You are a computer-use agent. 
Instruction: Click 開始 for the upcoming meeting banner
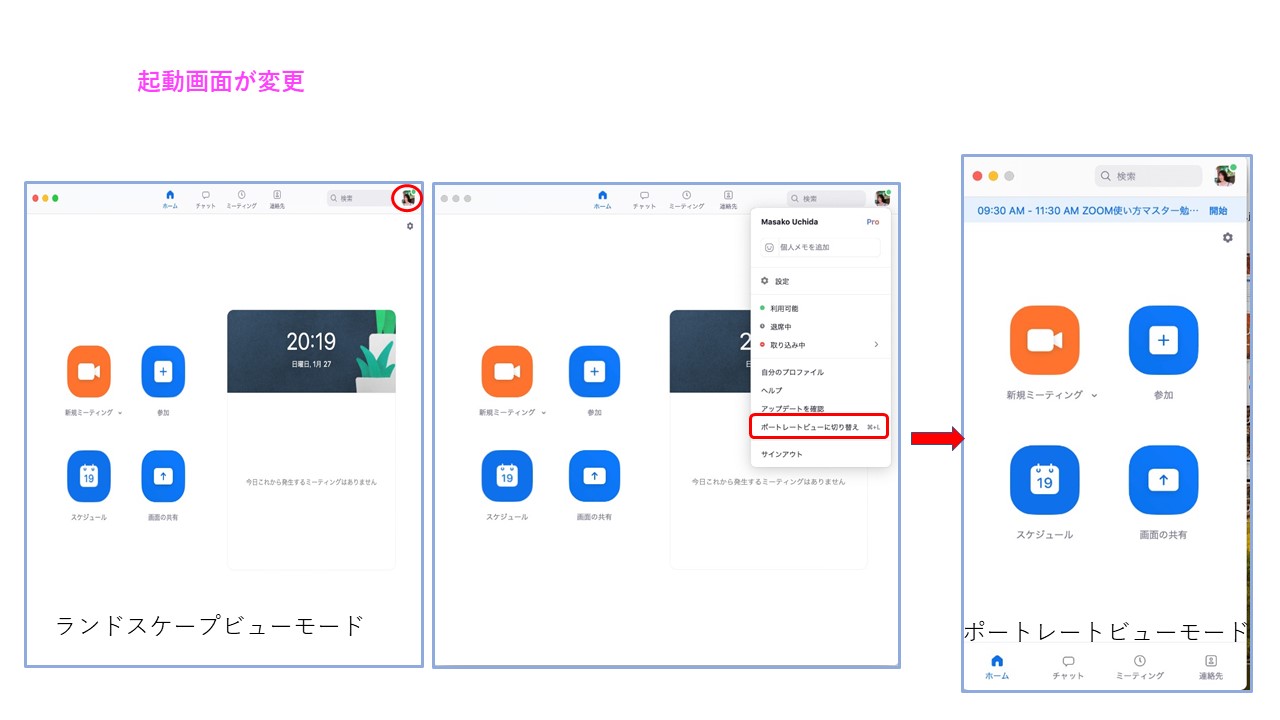click(1218, 211)
